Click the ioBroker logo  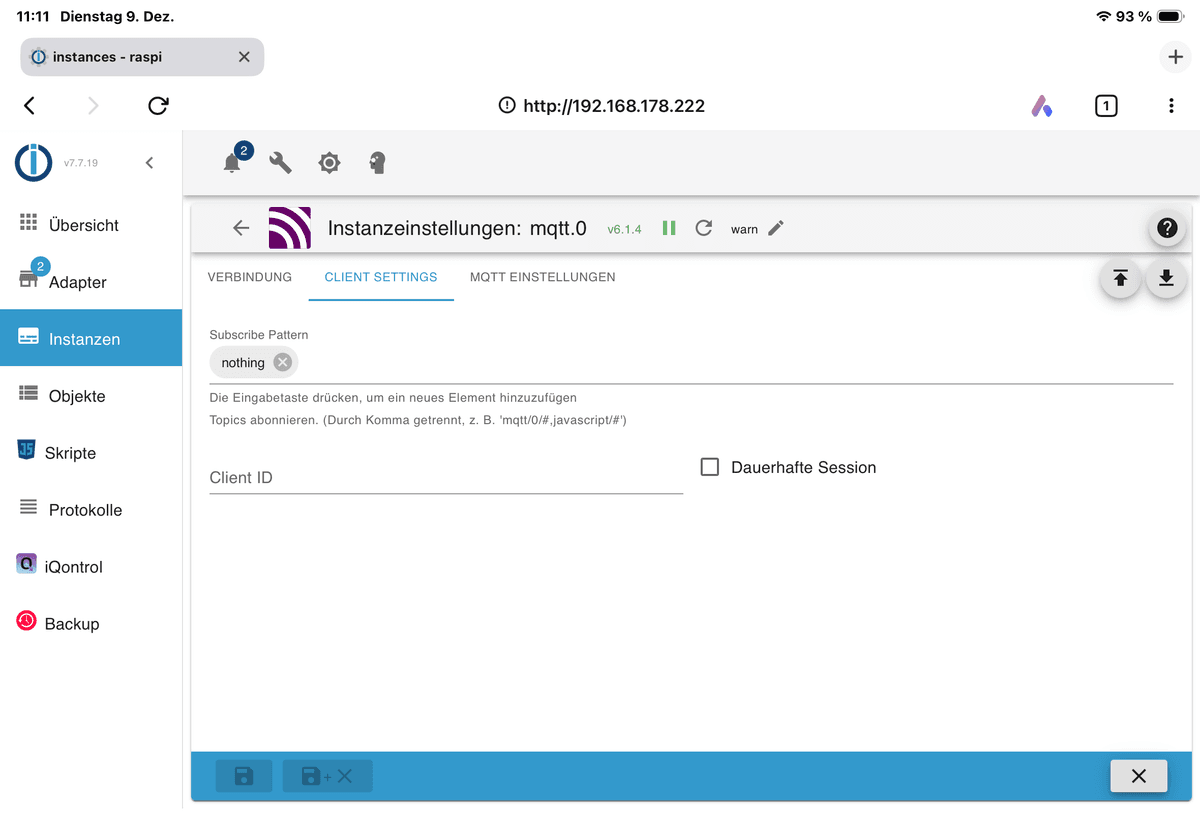point(34,162)
